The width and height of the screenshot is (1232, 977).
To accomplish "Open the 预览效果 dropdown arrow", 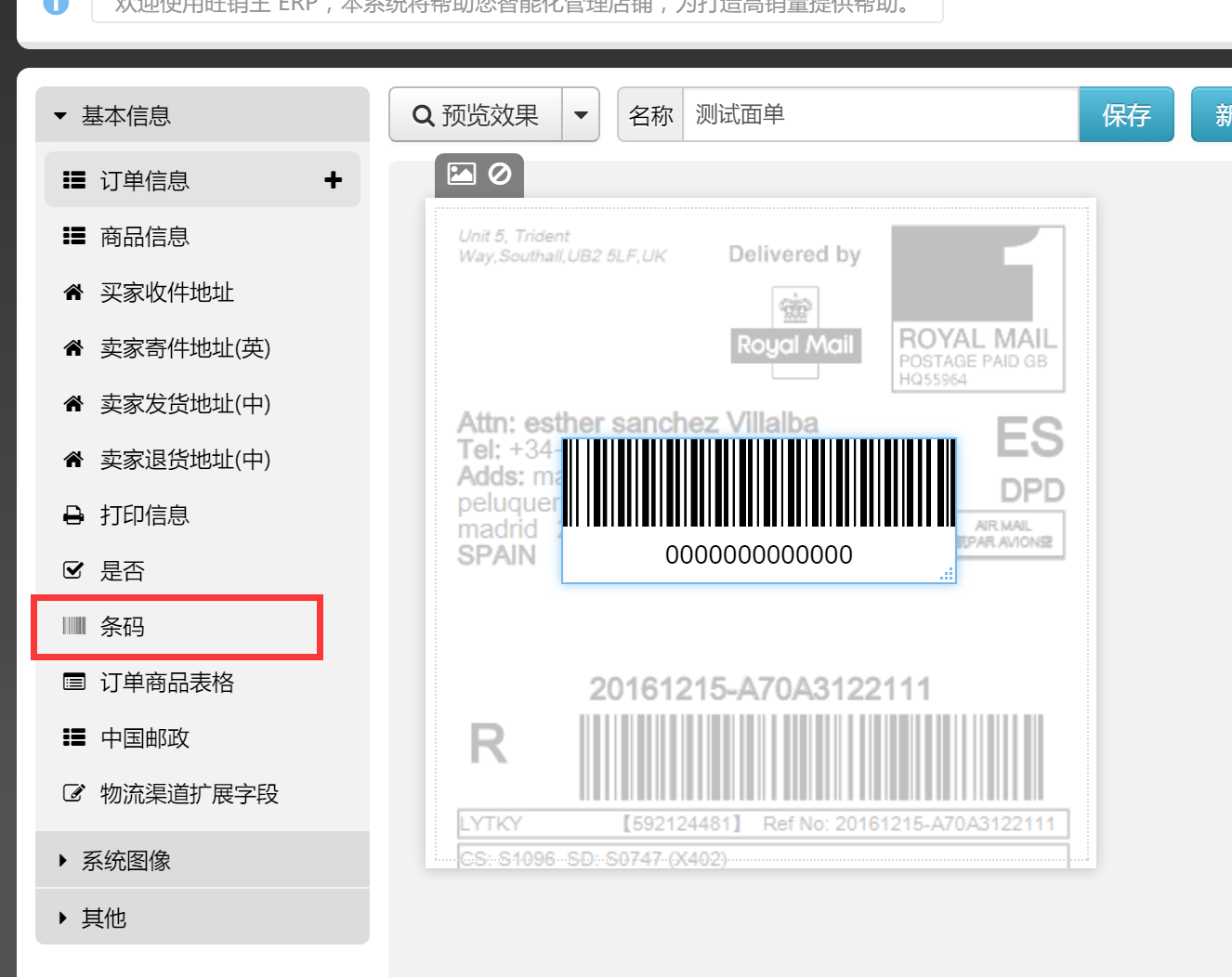I will tap(581, 115).
